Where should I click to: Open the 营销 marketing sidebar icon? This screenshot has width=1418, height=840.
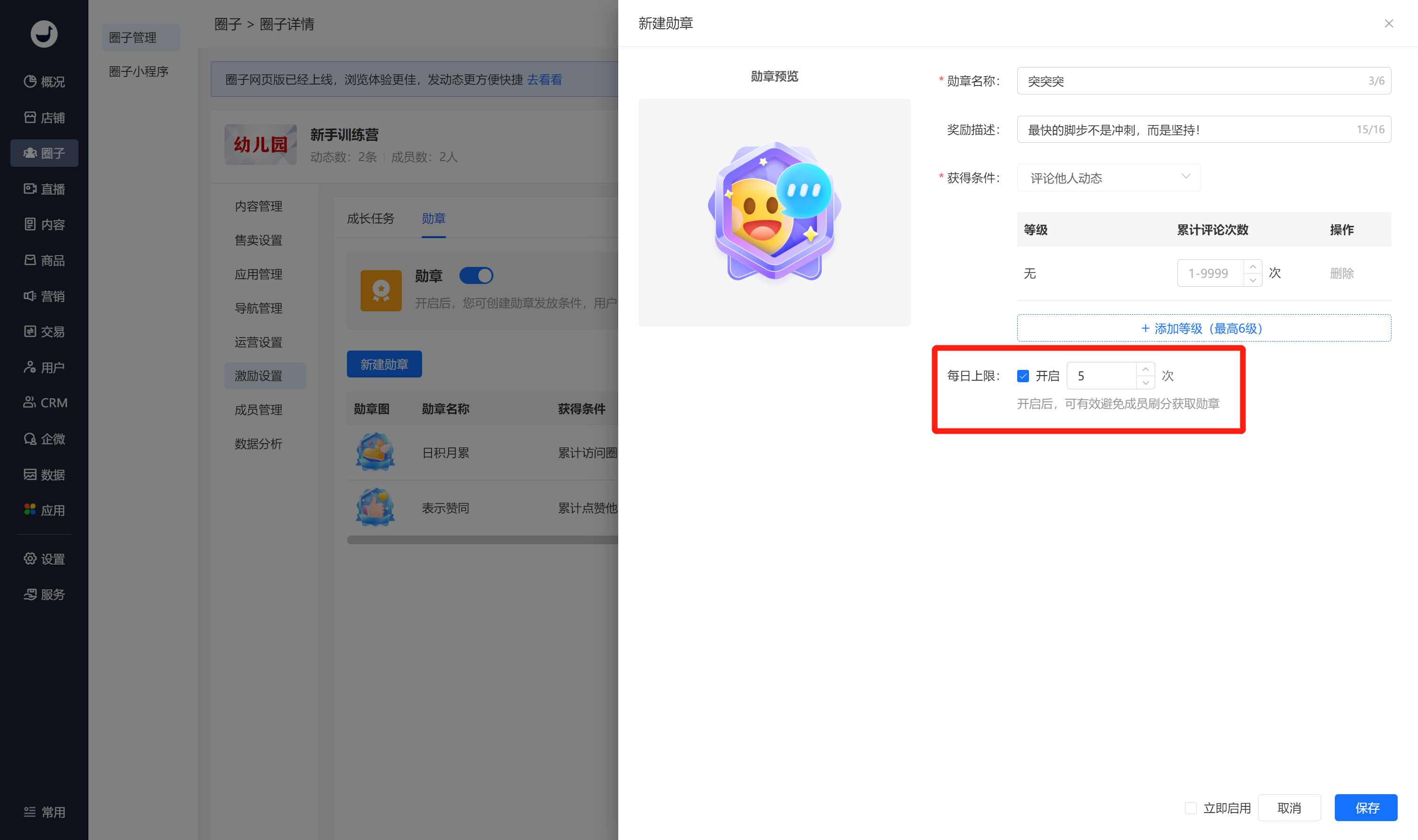pyautogui.click(x=30, y=296)
